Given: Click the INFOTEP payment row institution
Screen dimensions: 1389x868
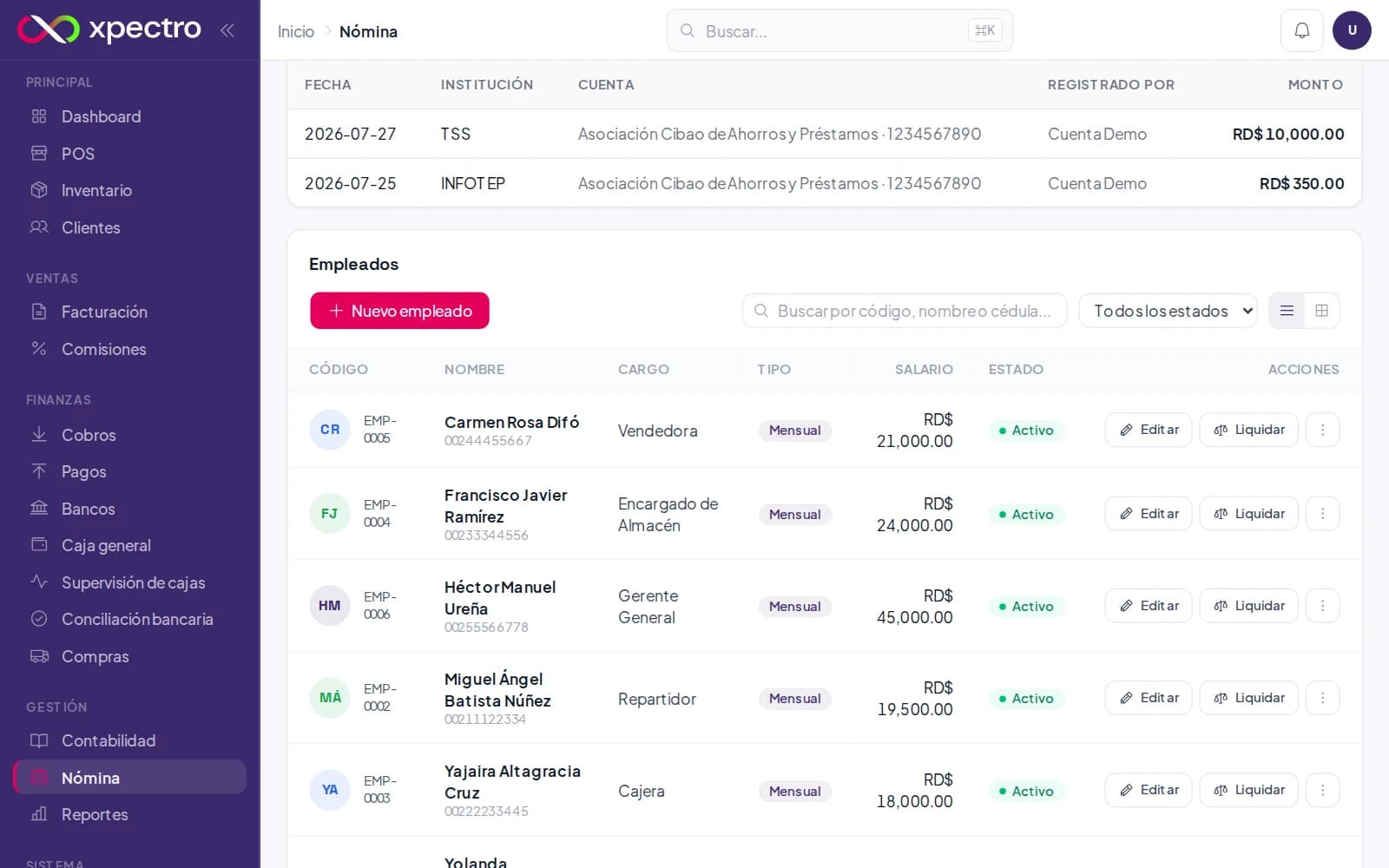Looking at the screenshot, I should click(x=472, y=183).
